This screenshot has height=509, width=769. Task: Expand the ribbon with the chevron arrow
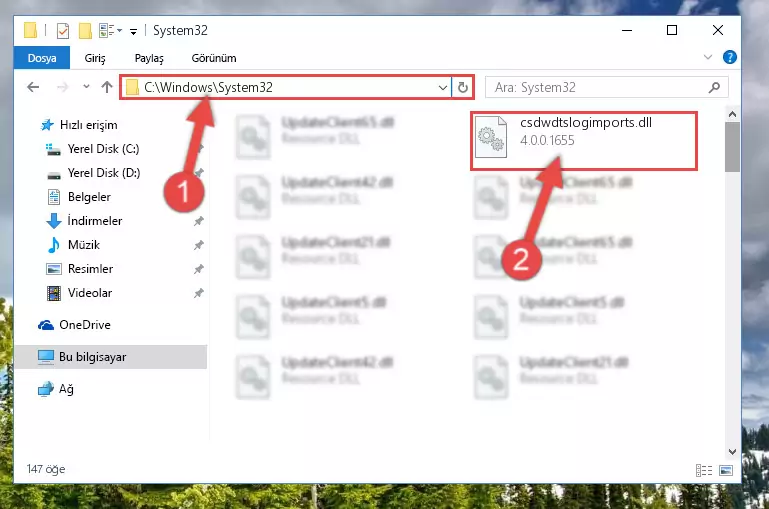coord(708,57)
